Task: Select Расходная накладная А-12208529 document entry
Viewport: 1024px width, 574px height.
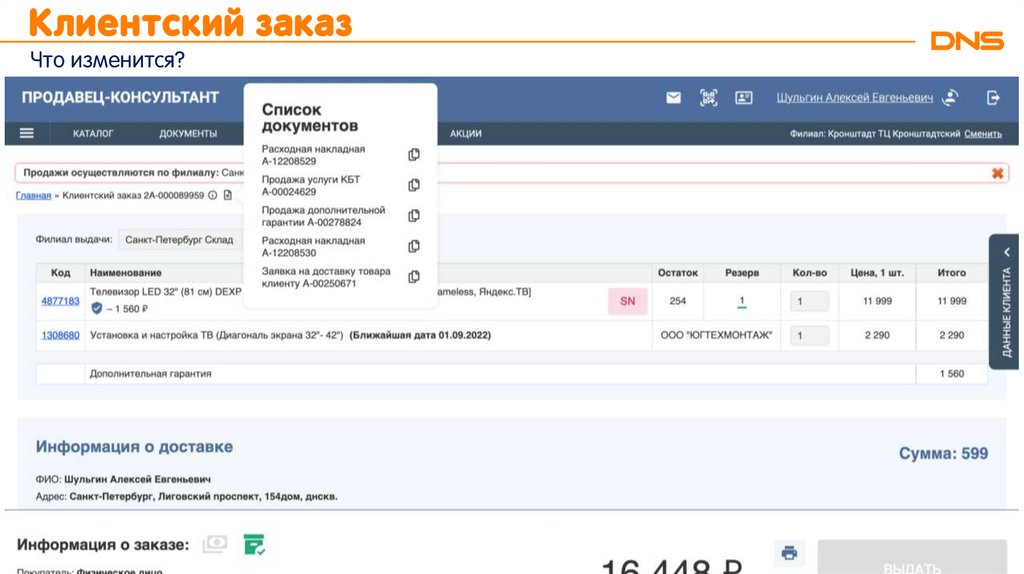Action: [313, 155]
